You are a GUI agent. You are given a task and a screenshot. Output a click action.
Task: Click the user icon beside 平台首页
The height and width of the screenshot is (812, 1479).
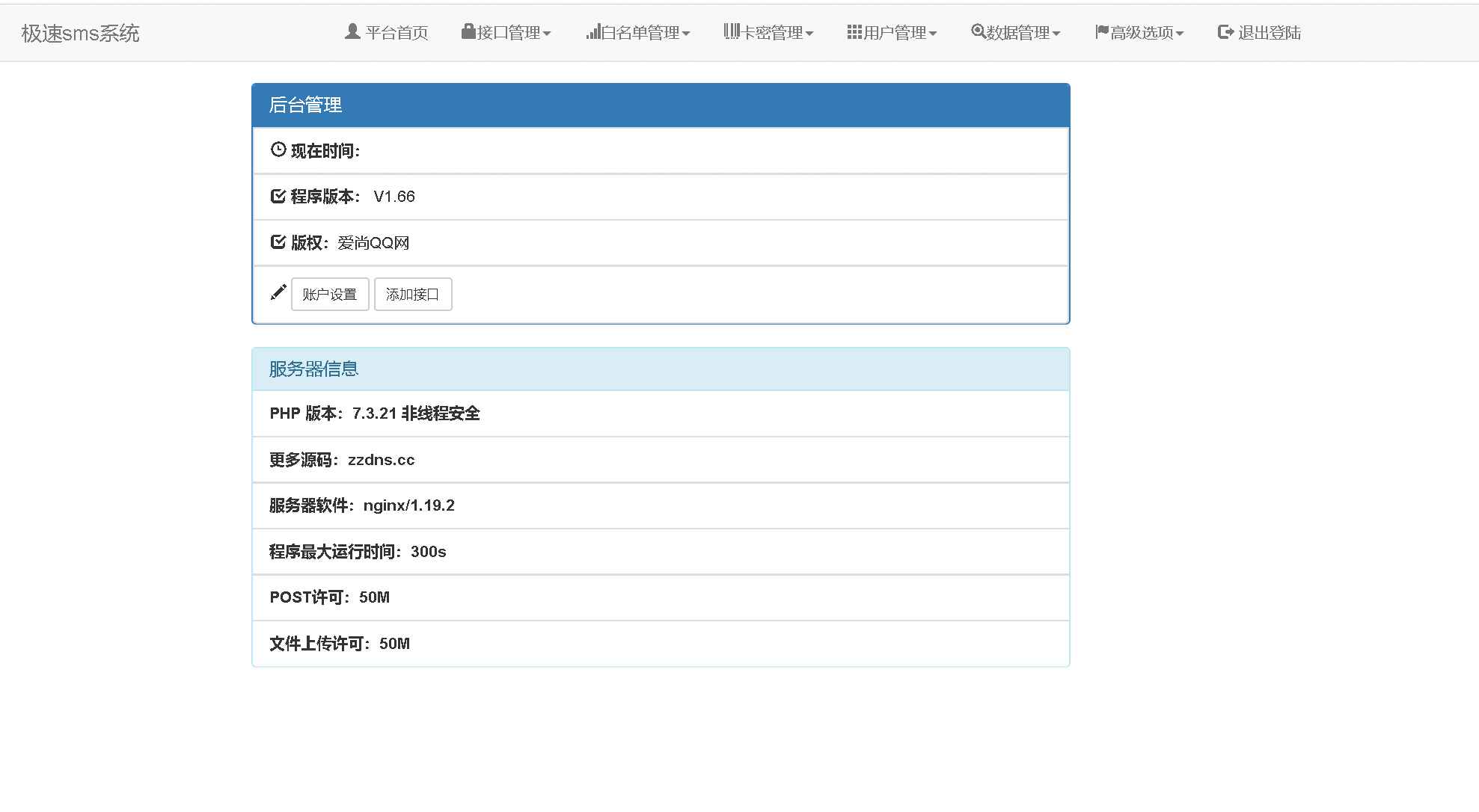(352, 31)
